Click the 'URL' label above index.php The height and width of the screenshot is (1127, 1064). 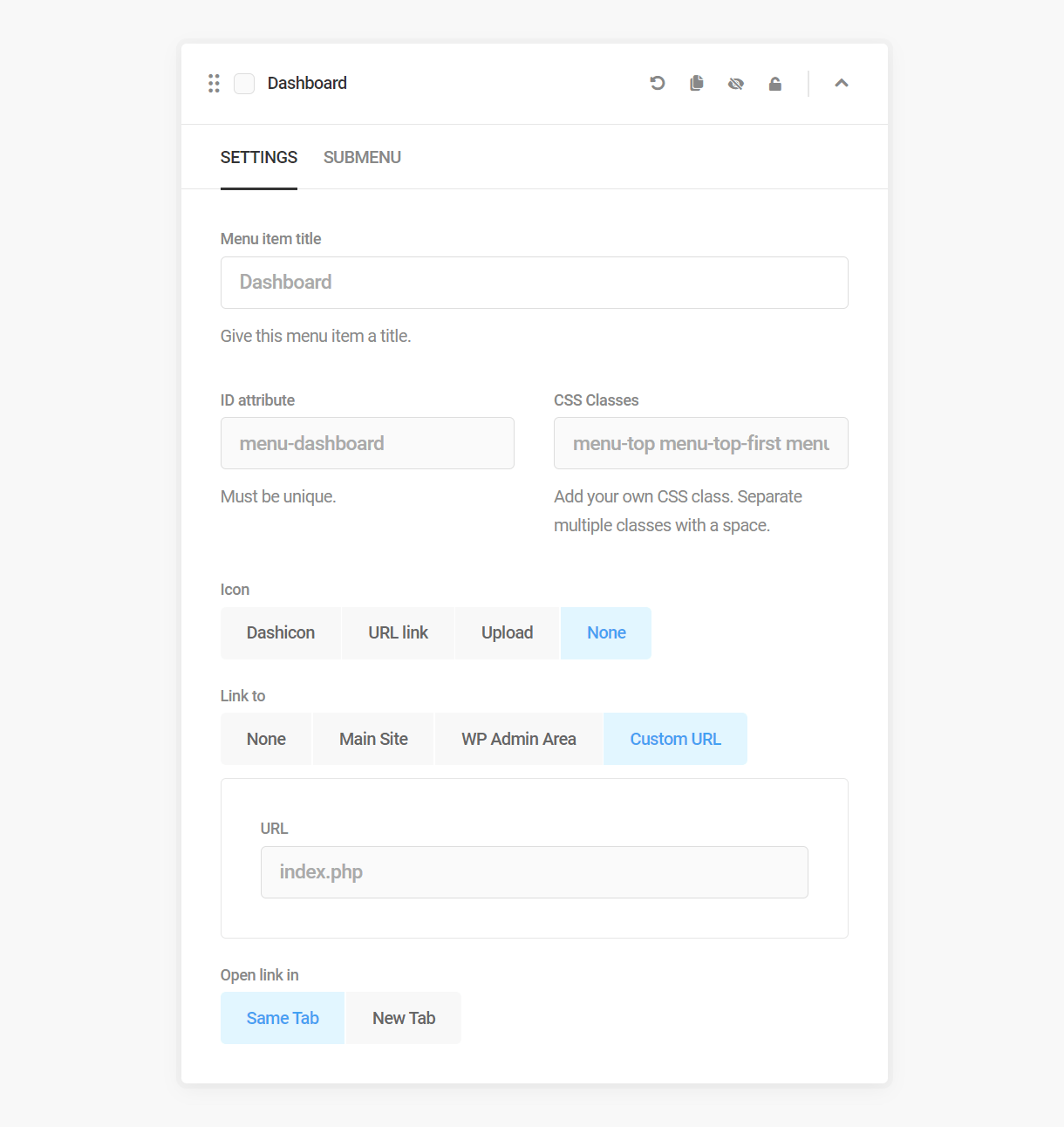click(274, 829)
